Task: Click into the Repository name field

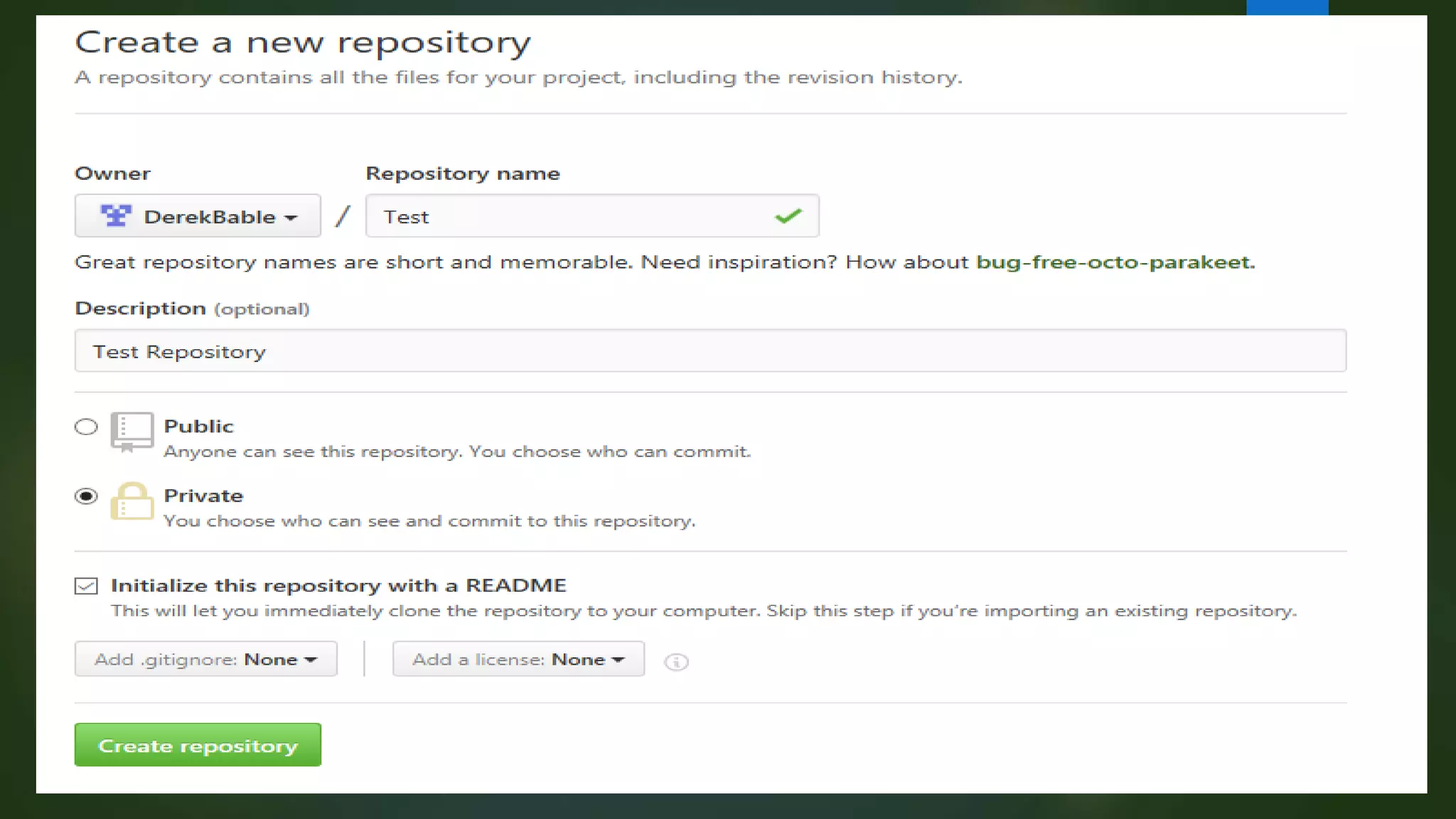Action: (x=569, y=216)
